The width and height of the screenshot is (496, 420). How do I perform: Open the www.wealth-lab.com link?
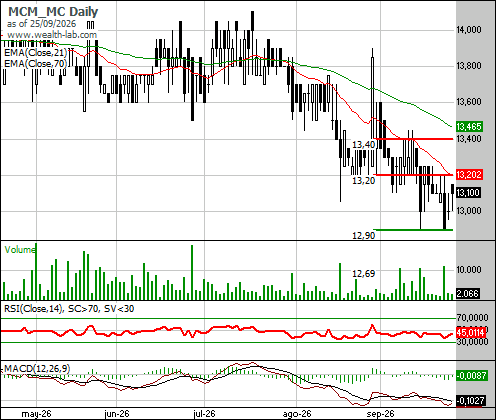[x=52, y=35]
